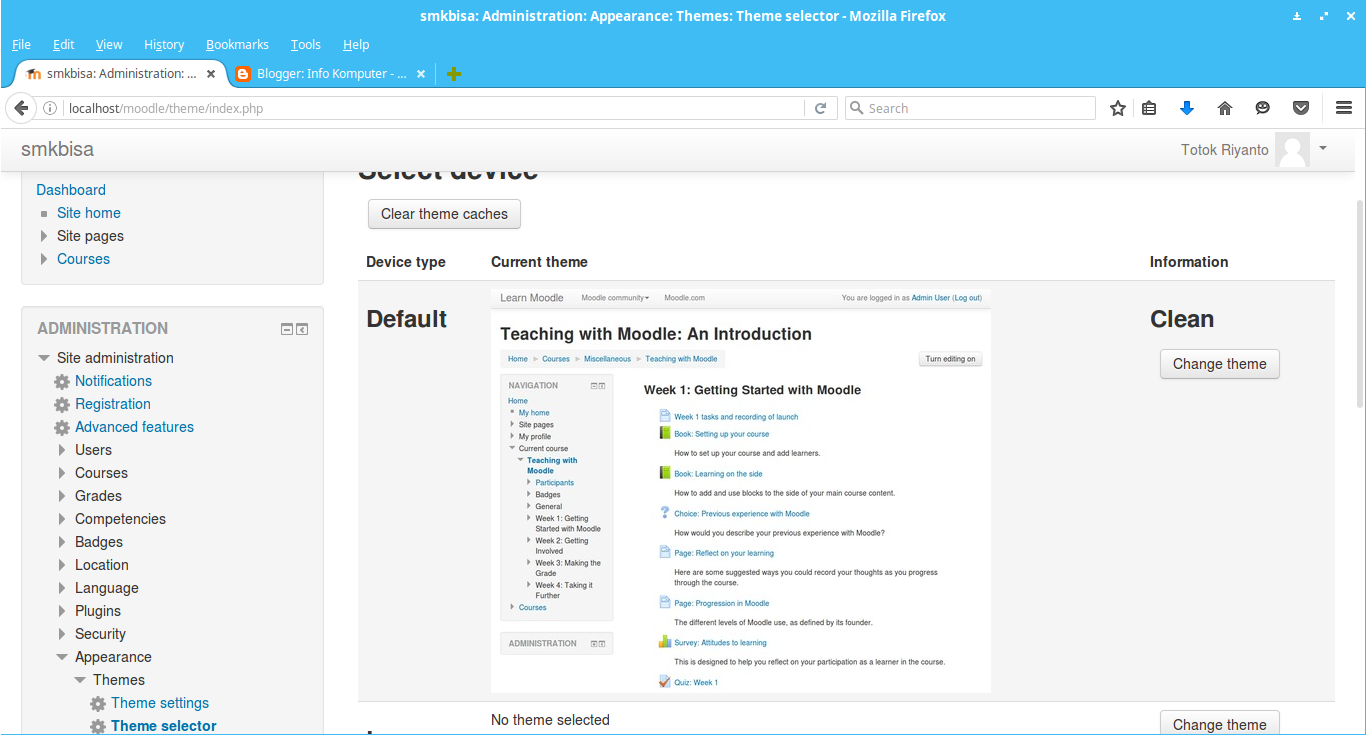Go to the browser Home page
Viewport: 1366px width, 735px height.
click(x=1225, y=108)
